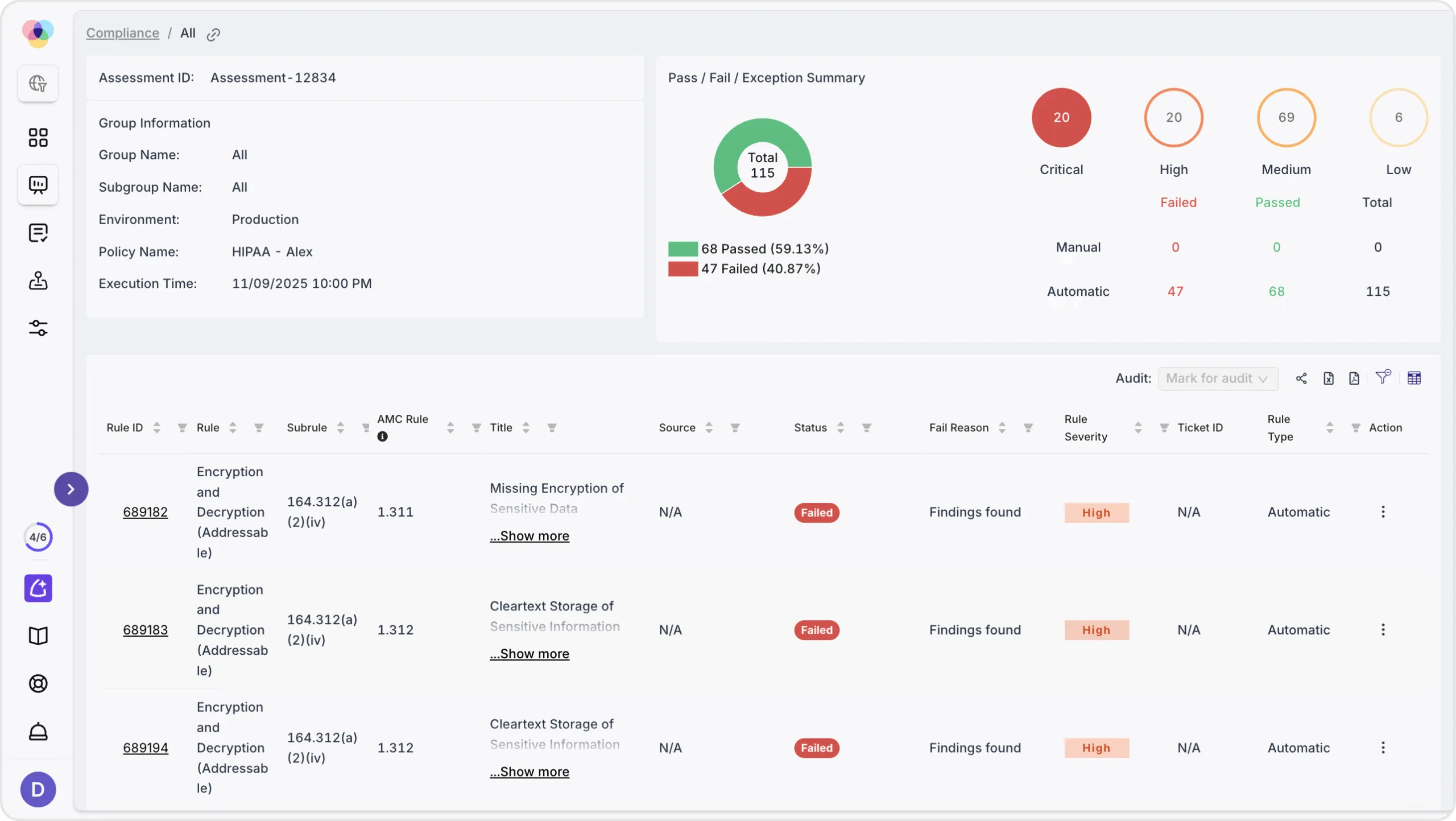Viewport: 1456px width, 821px height.
Task: Open the dashboard grid in the sidebar
Action: pyautogui.click(x=38, y=137)
